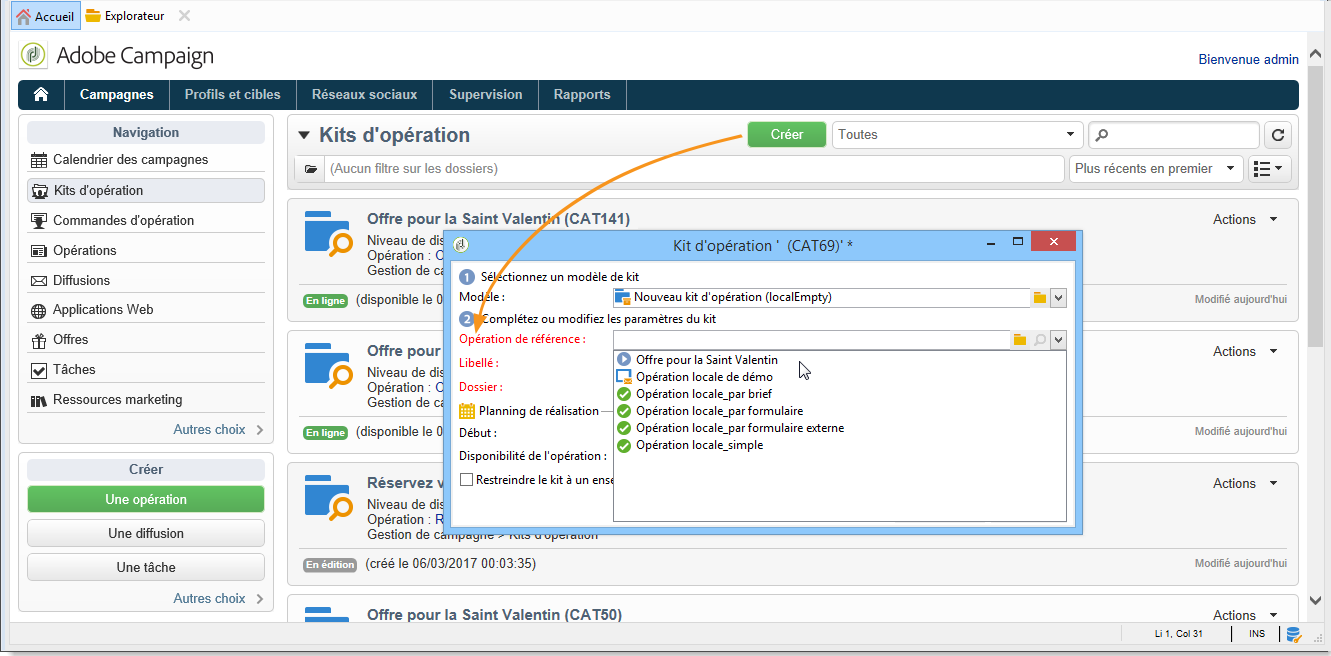Click the Commandes d'opération icon
The height and width of the screenshot is (656, 1331).
(39, 220)
